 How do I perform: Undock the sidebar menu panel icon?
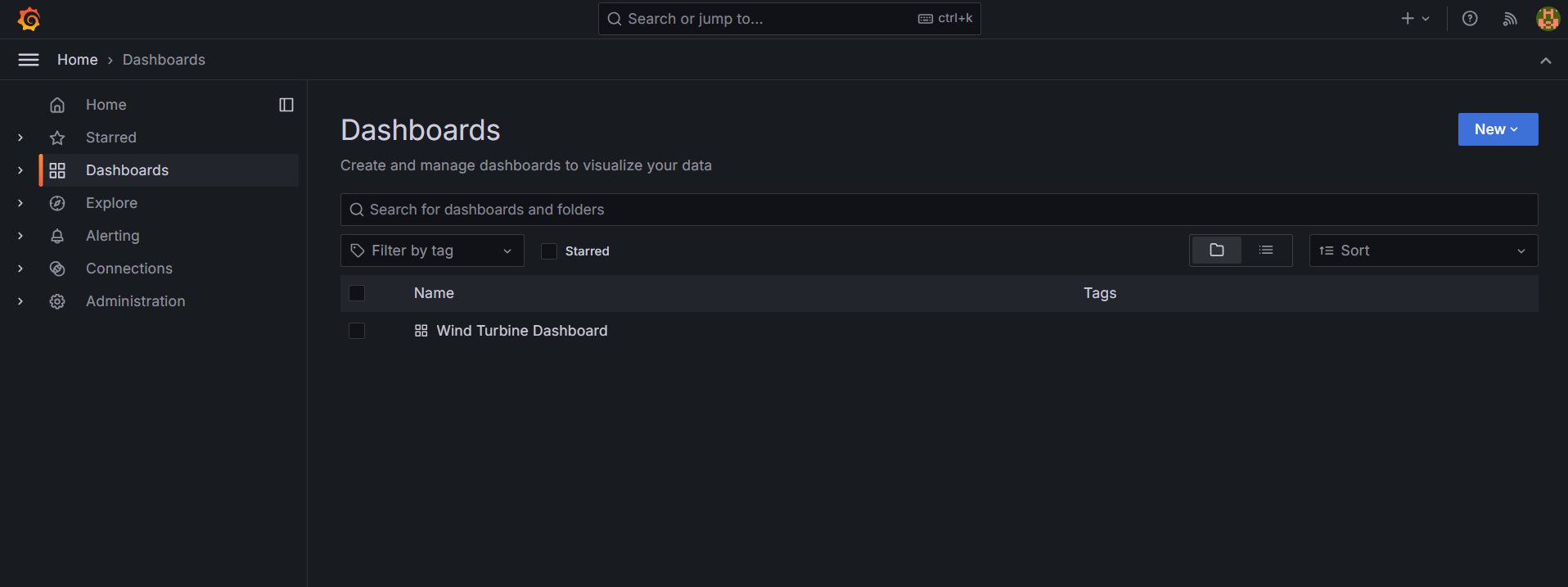tap(286, 105)
